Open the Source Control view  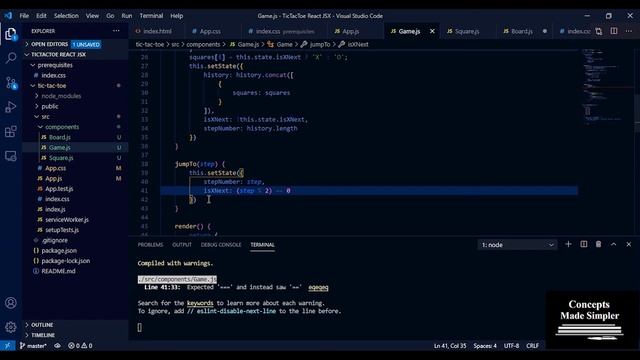point(11,83)
